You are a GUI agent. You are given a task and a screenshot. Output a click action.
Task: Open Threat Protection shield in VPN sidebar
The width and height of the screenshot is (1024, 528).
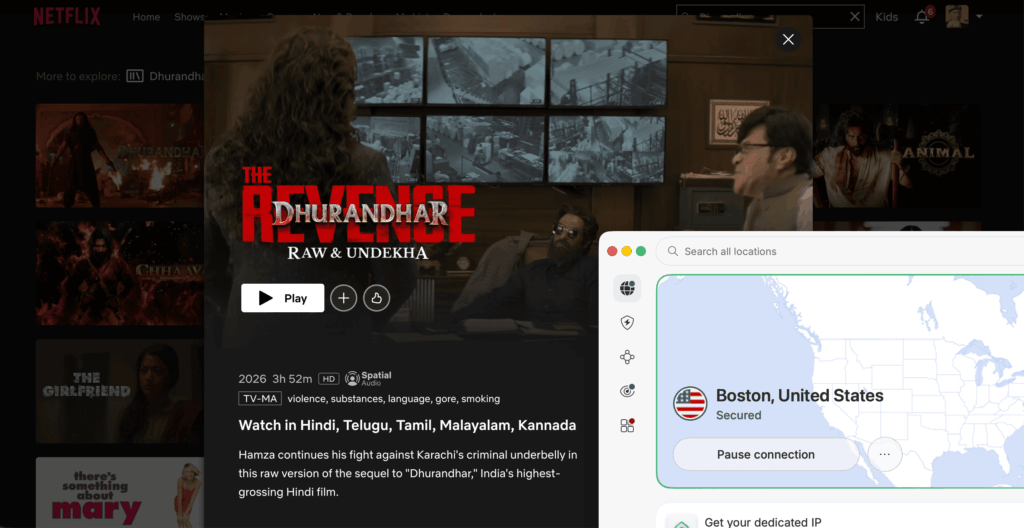tap(627, 322)
